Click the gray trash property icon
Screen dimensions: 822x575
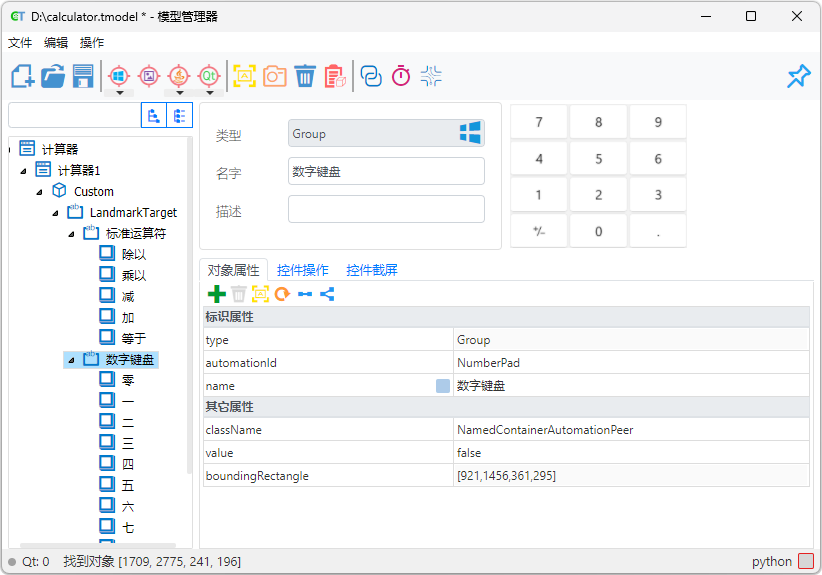[239, 294]
